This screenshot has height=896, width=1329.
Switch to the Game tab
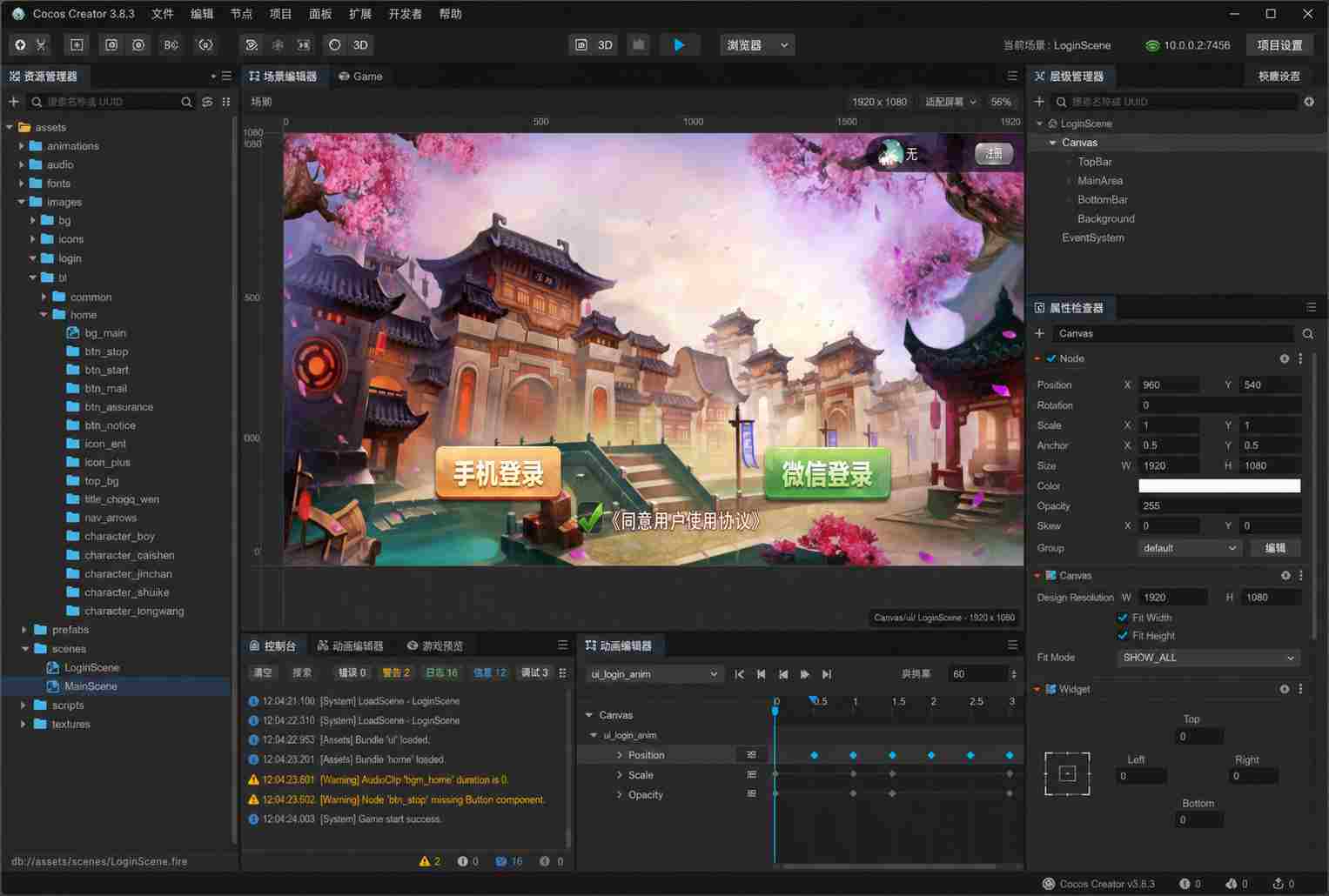360,77
